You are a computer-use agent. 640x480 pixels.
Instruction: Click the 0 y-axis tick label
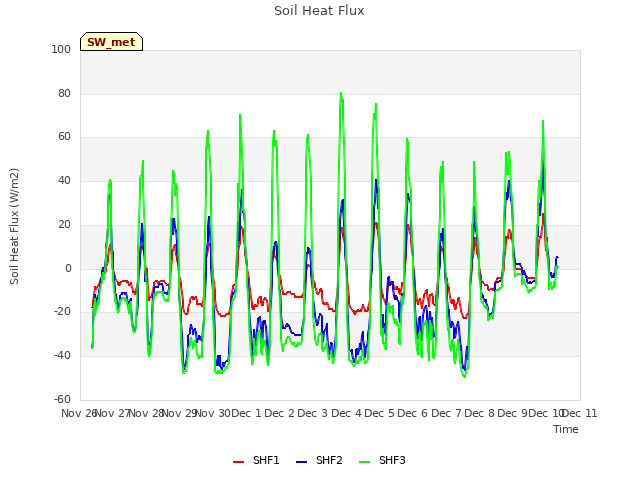[68, 268]
